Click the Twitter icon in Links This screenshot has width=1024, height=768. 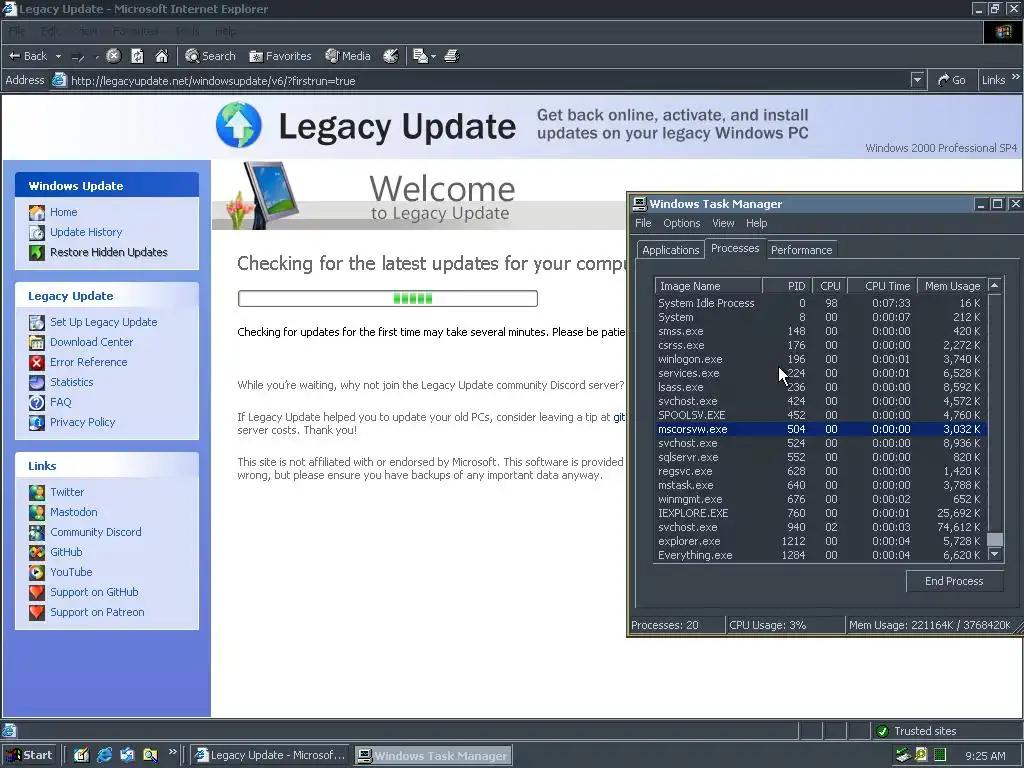[37, 492]
